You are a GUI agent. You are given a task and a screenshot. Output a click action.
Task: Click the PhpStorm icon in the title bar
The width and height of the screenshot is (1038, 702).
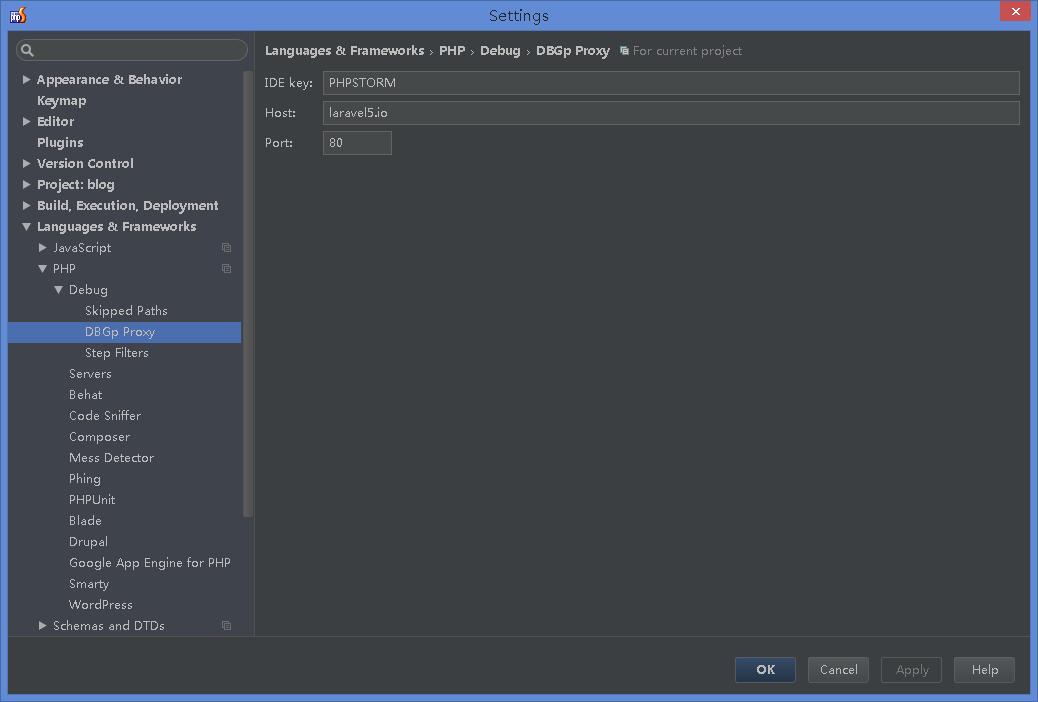[x=17, y=14]
